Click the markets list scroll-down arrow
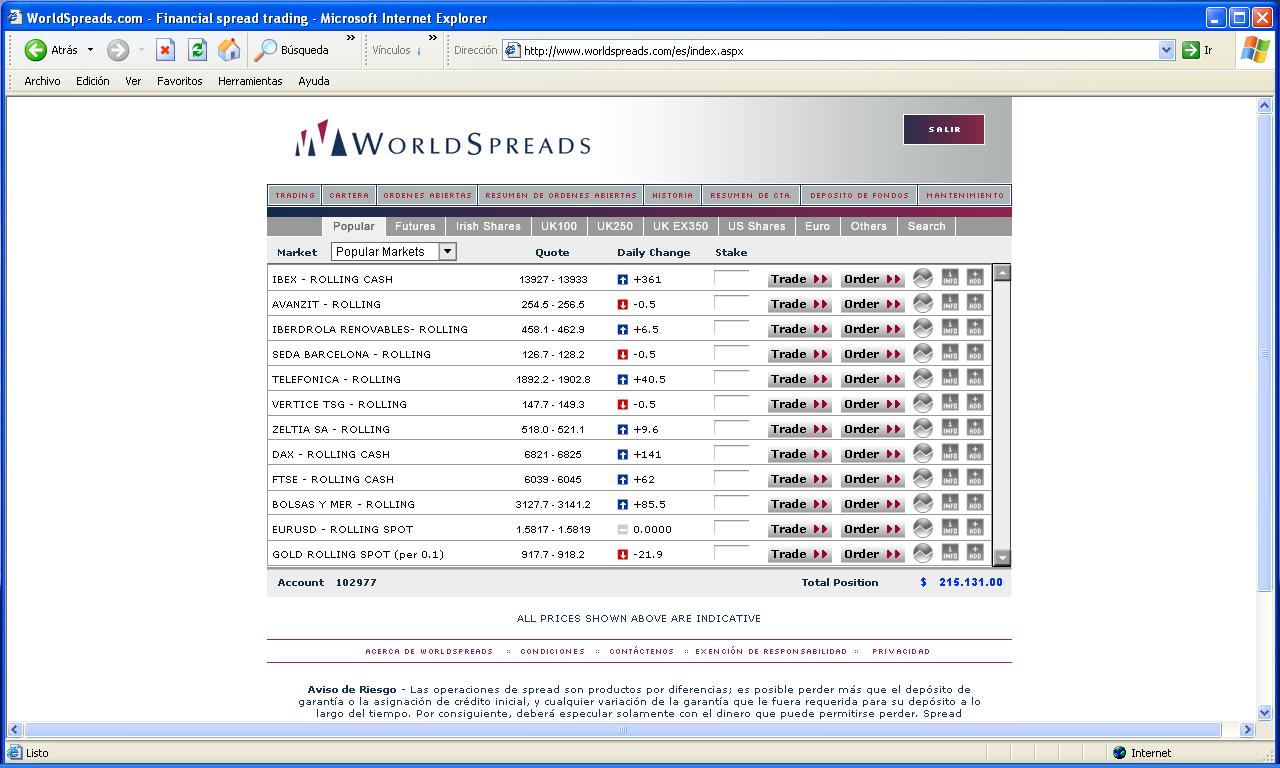This screenshot has width=1280, height=768. pos(1002,557)
